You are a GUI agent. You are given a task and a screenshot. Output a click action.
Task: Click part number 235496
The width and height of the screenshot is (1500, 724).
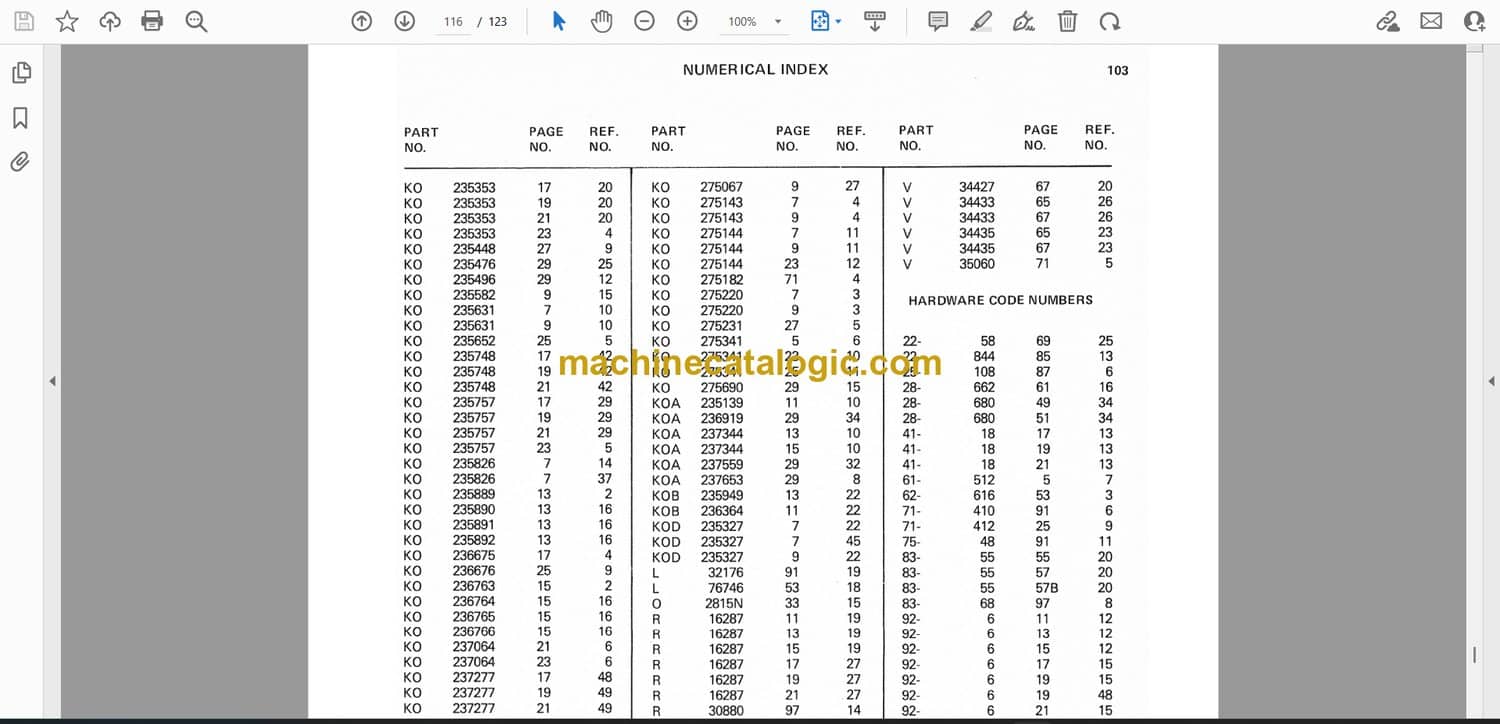click(x=474, y=280)
